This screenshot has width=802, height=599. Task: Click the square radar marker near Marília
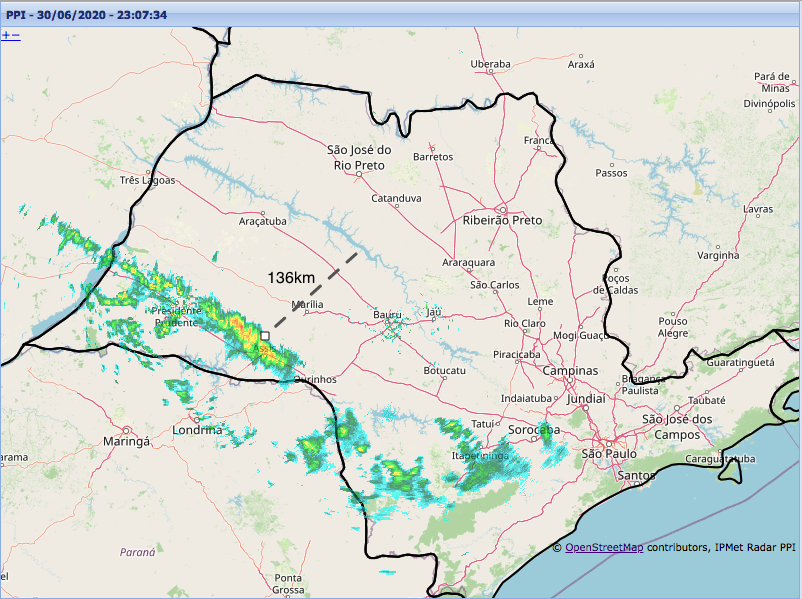coord(265,337)
